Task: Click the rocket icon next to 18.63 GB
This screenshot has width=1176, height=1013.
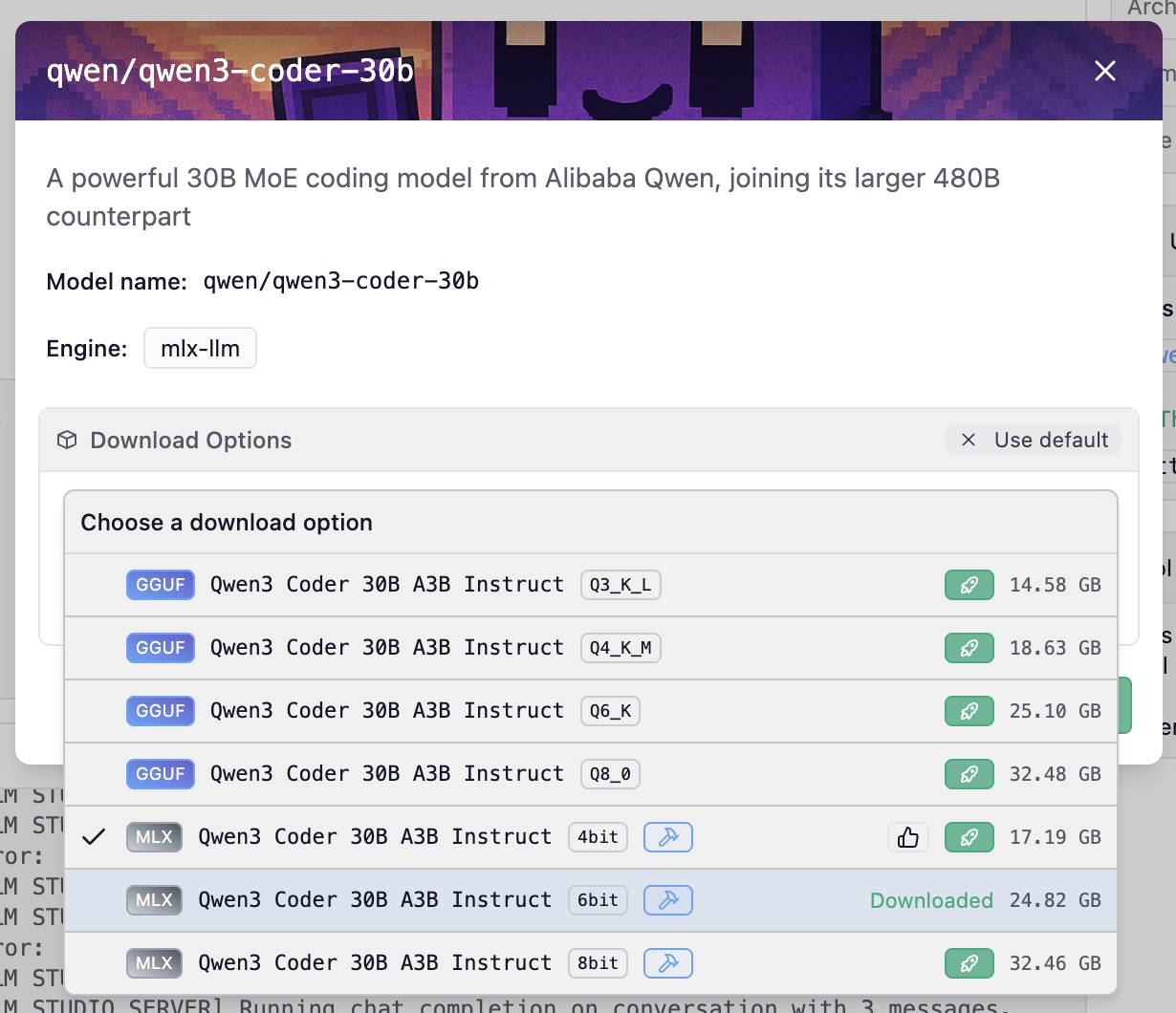Action: 969,647
